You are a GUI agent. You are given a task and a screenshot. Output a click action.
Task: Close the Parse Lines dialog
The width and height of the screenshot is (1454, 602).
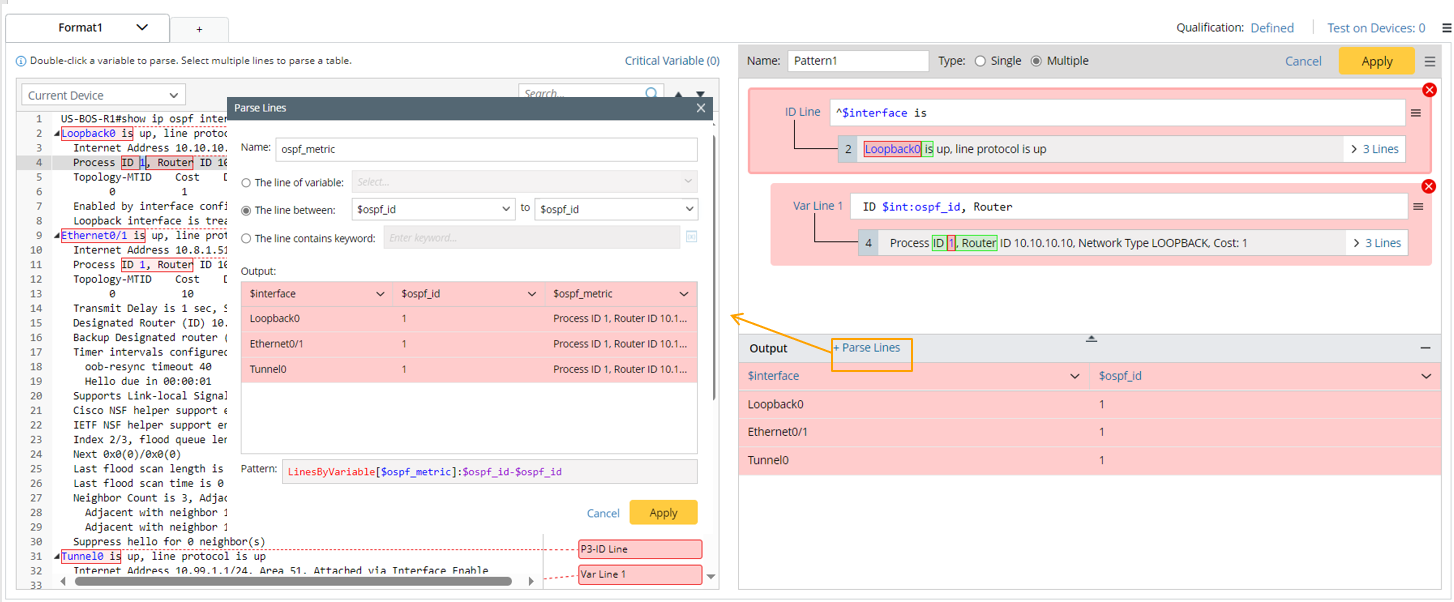[700, 108]
